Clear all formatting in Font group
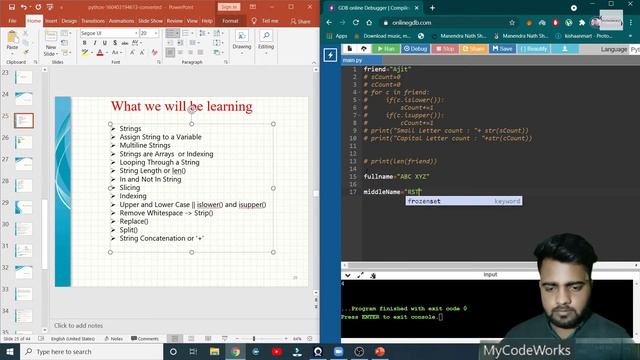The image size is (640, 360). (x=154, y=52)
